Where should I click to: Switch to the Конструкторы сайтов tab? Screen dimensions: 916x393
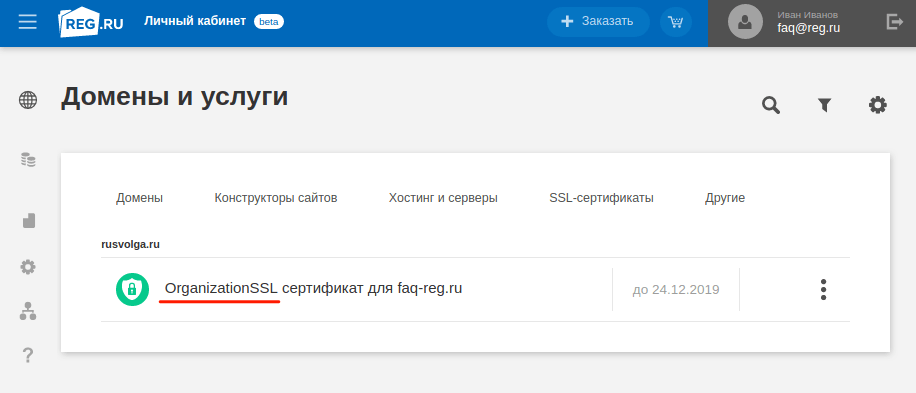(276, 198)
